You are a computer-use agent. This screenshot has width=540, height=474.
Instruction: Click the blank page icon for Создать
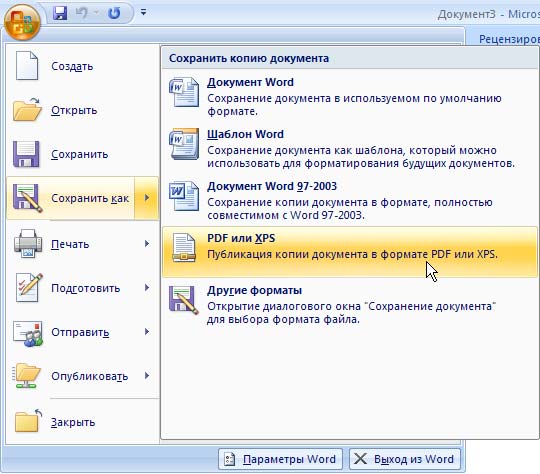tap(27, 65)
